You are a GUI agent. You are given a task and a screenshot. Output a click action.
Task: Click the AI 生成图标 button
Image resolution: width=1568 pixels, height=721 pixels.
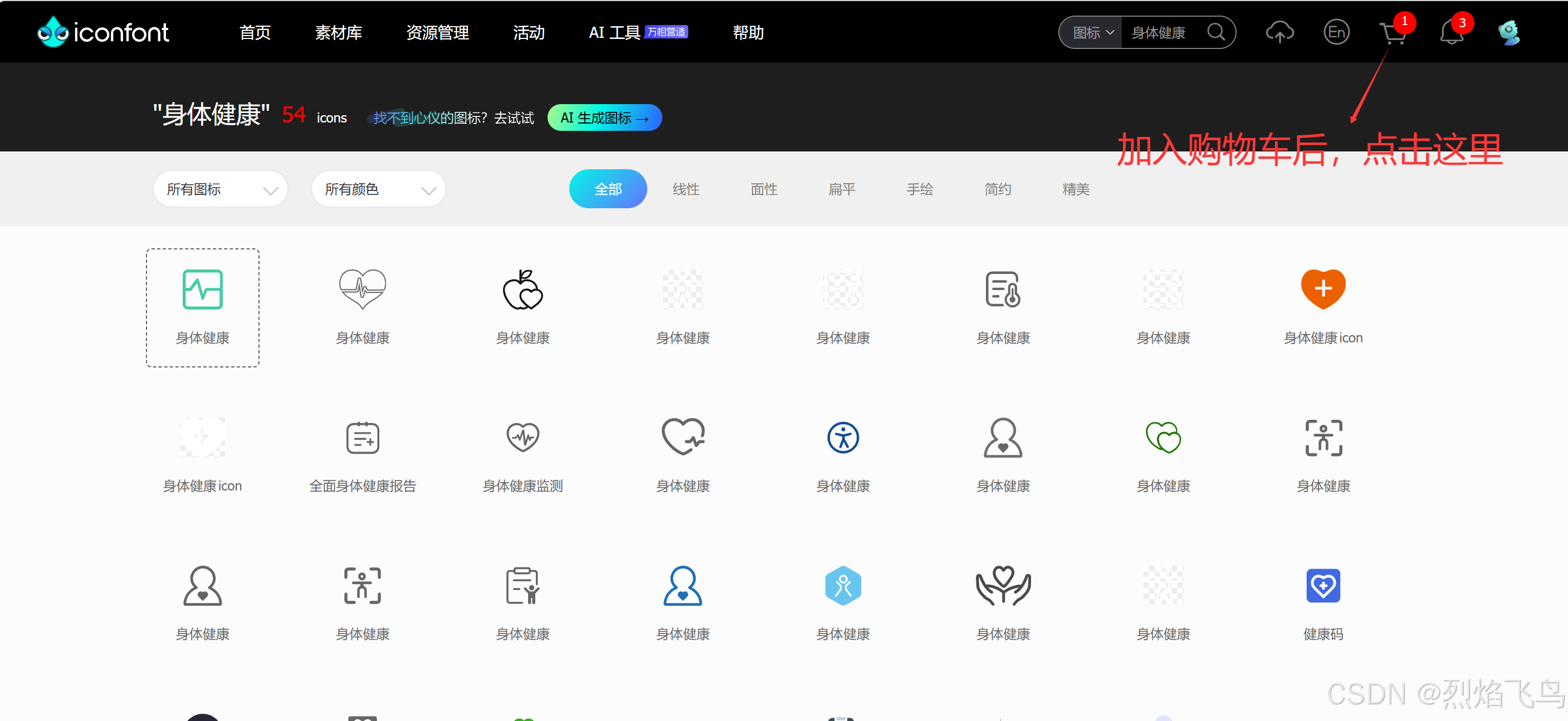click(604, 117)
